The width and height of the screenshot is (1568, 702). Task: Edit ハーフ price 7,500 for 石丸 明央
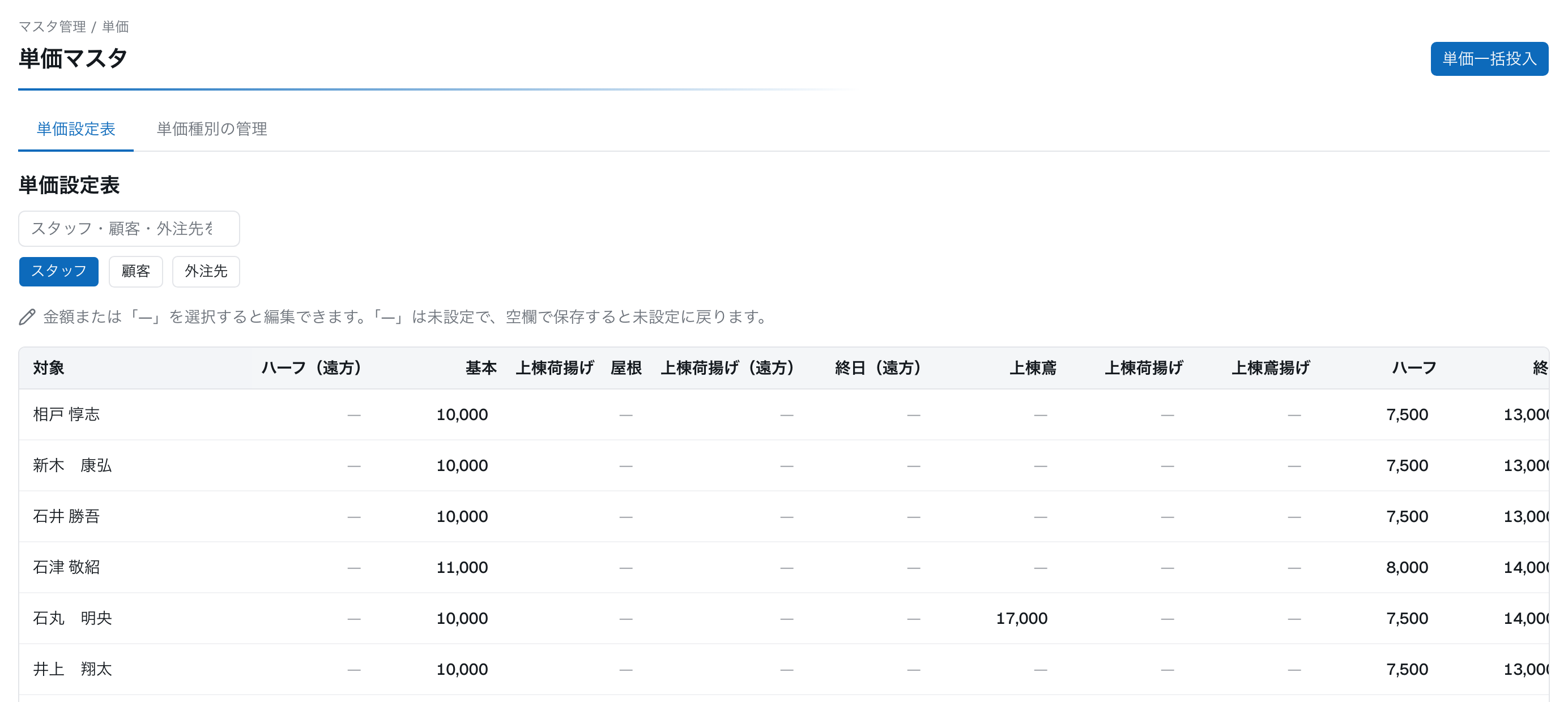tap(1407, 619)
